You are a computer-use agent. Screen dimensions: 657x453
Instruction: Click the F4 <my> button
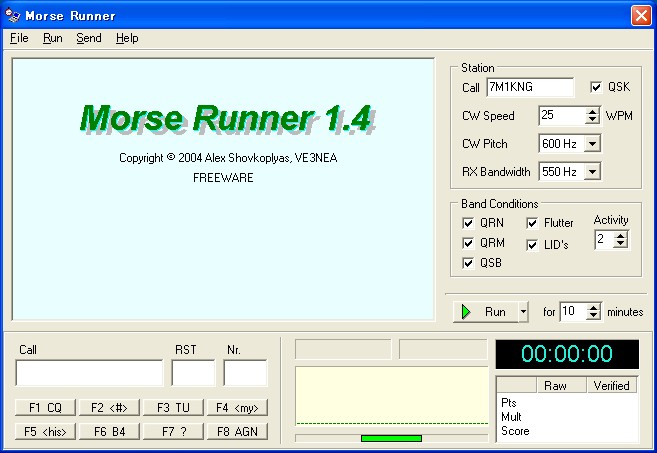click(237, 408)
